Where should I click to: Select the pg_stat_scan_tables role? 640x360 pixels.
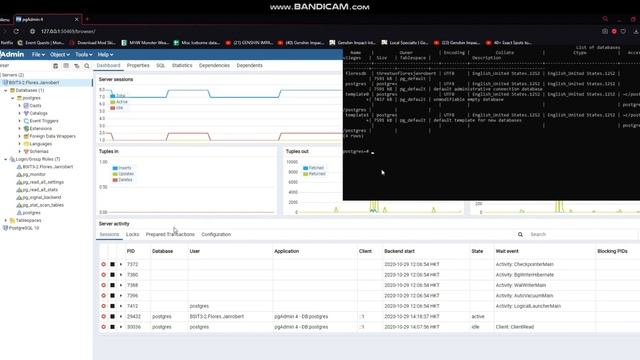[x=43, y=205]
